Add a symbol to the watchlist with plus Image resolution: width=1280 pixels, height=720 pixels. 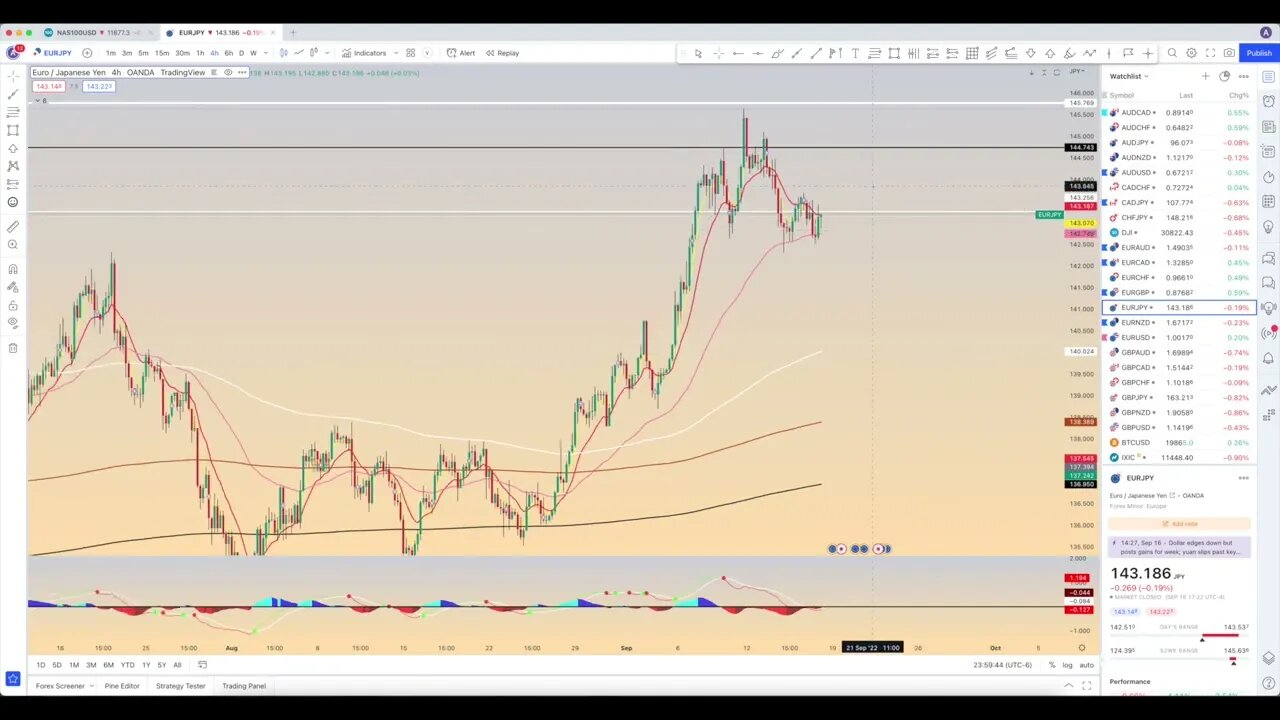point(1205,76)
